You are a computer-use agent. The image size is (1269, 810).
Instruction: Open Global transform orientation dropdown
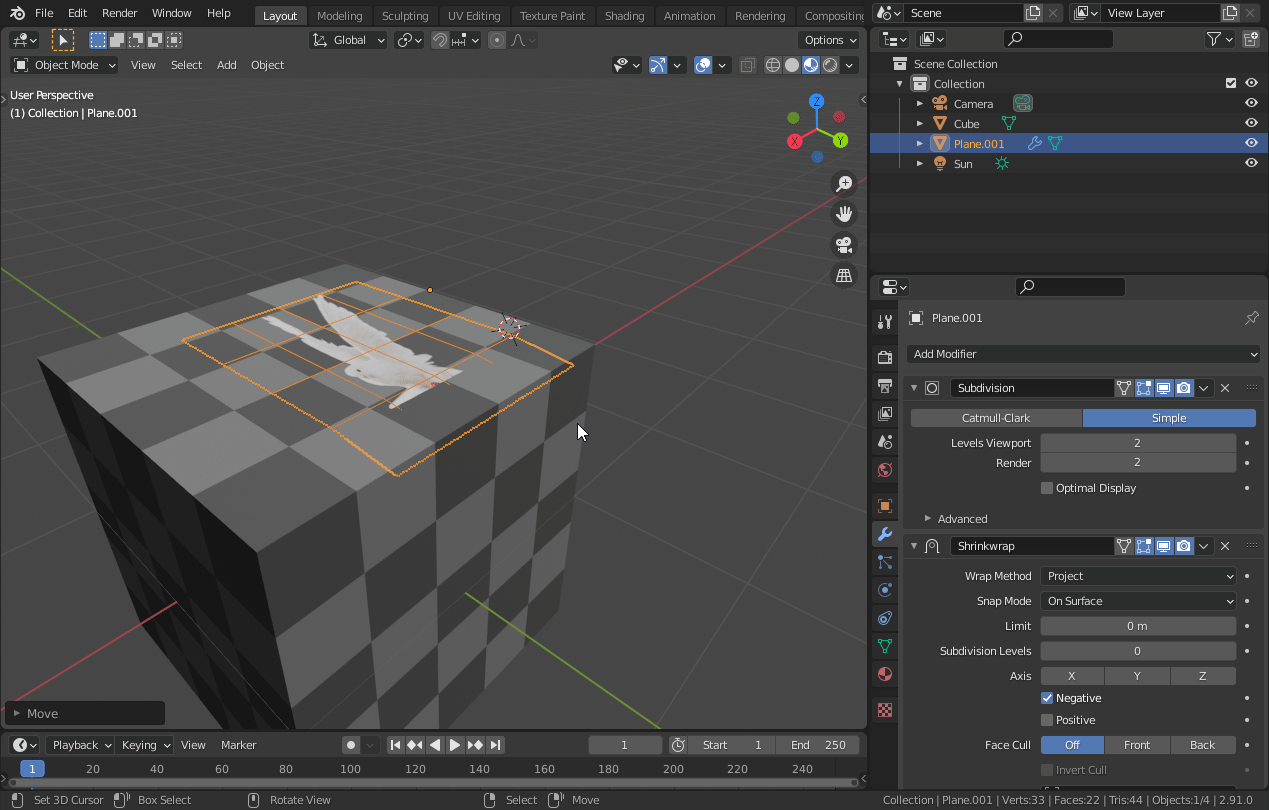349,40
